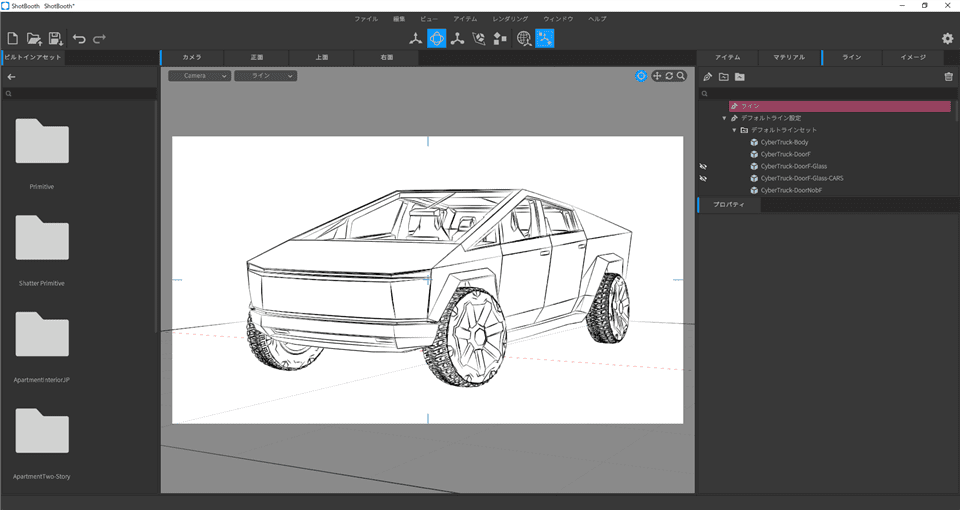The image size is (960, 510).
Task: Save the scene with the disk icon
Action: pyautogui.click(x=55, y=39)
